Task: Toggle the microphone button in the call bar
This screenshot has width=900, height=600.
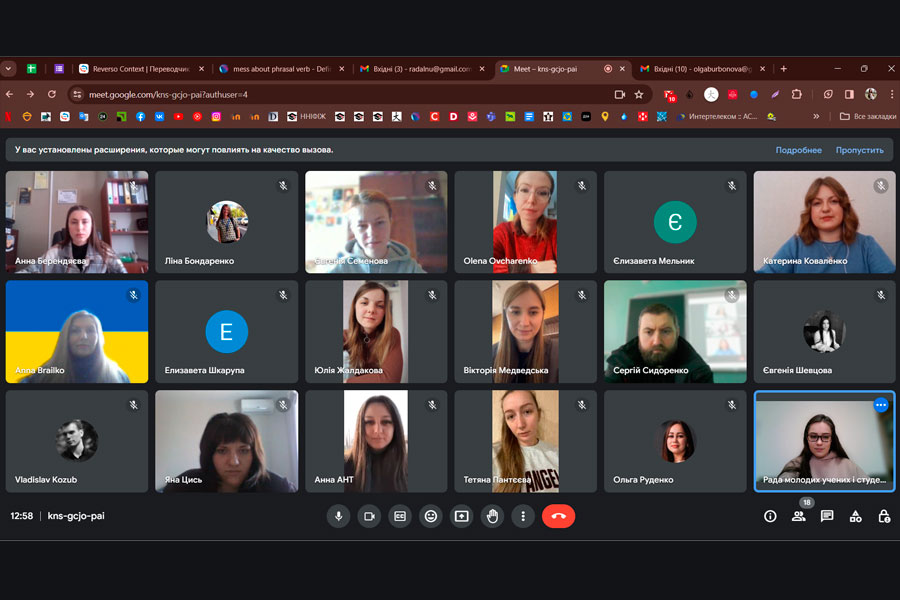Action: coord(339,516)
